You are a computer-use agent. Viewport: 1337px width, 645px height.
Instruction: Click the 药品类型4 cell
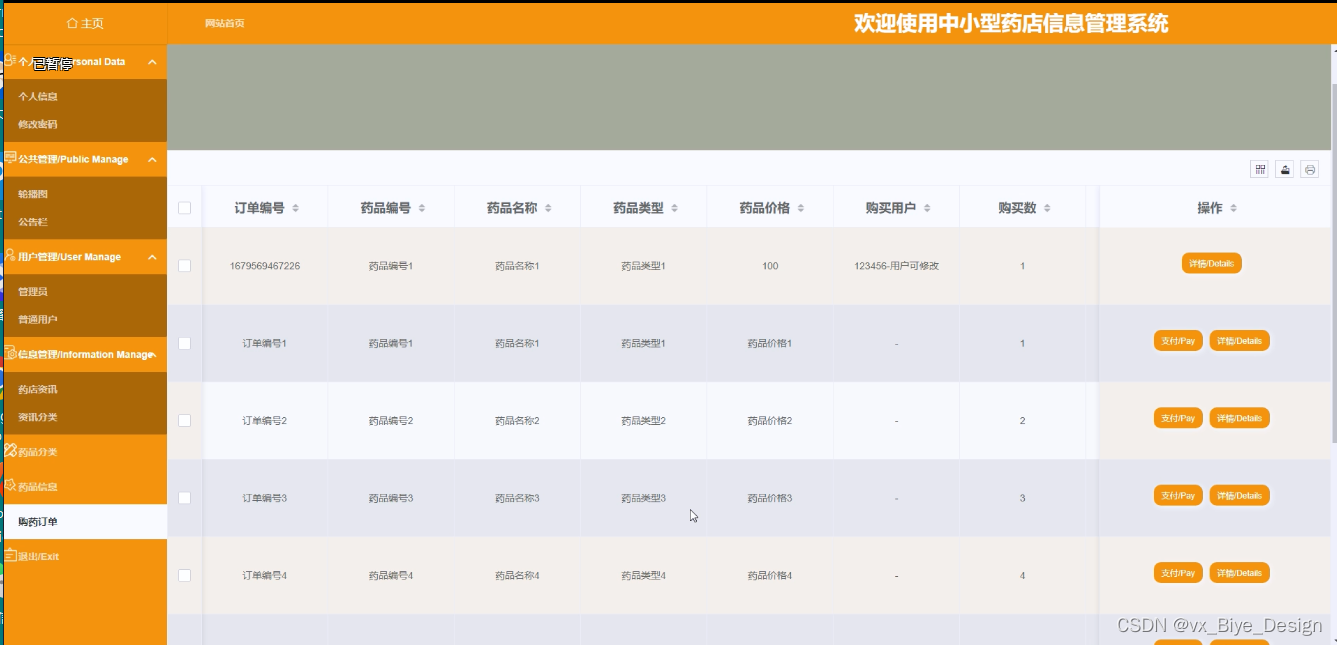click(643, 575)
